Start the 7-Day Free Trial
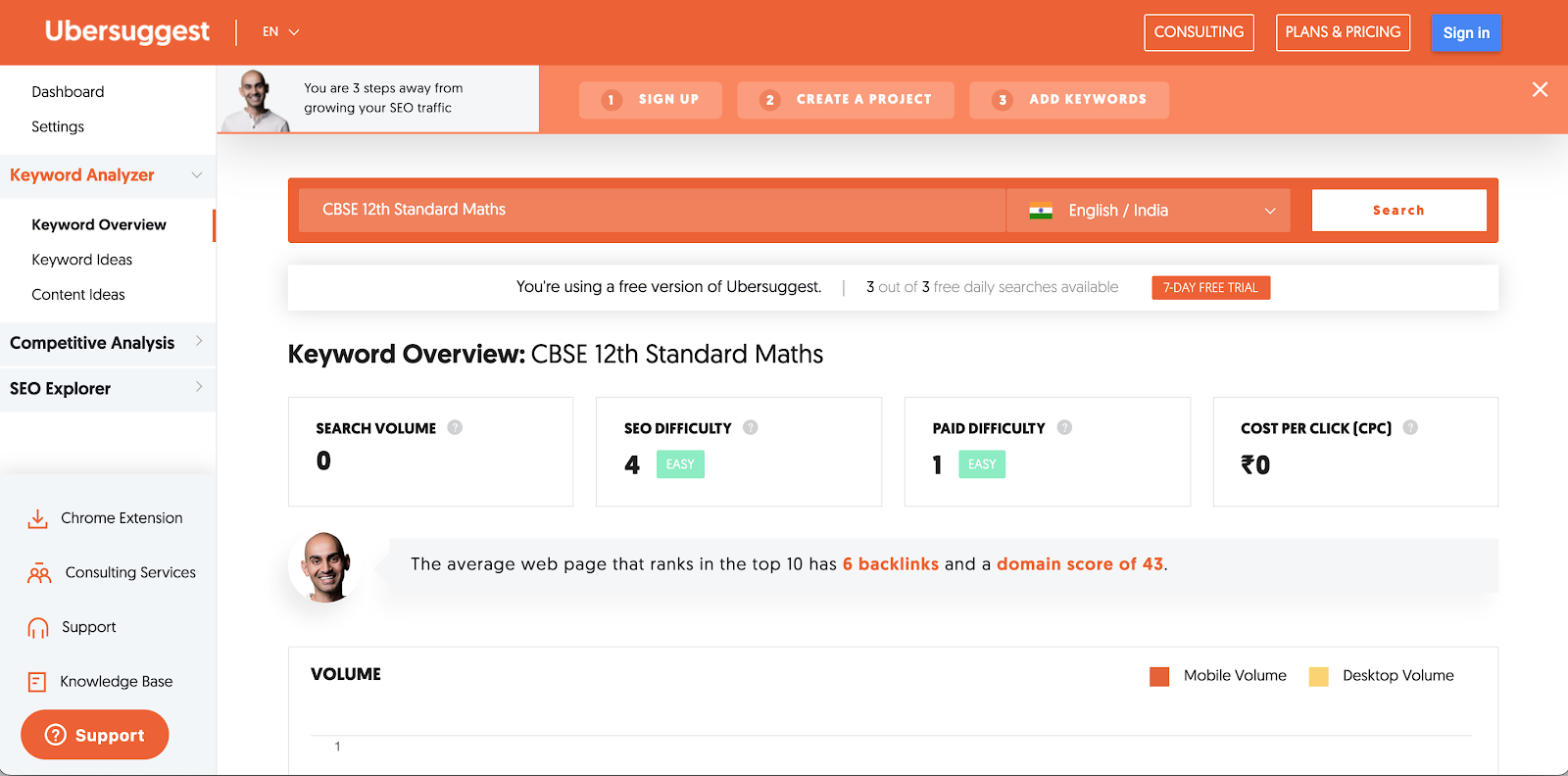 [1210, 288]
